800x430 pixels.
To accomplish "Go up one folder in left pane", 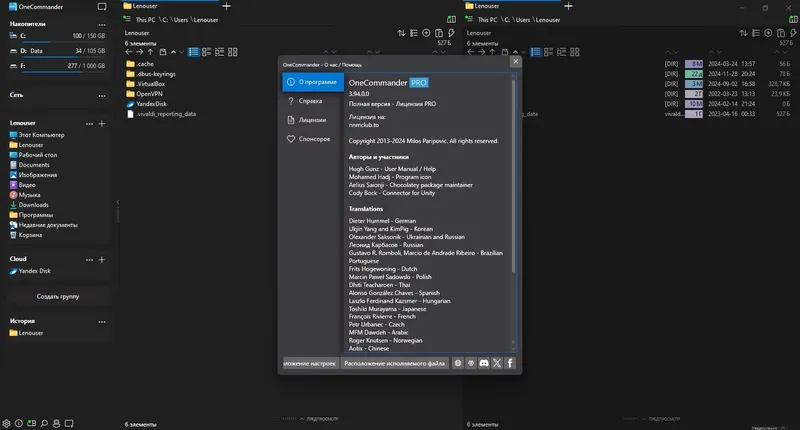I will [x=151, y=52].
